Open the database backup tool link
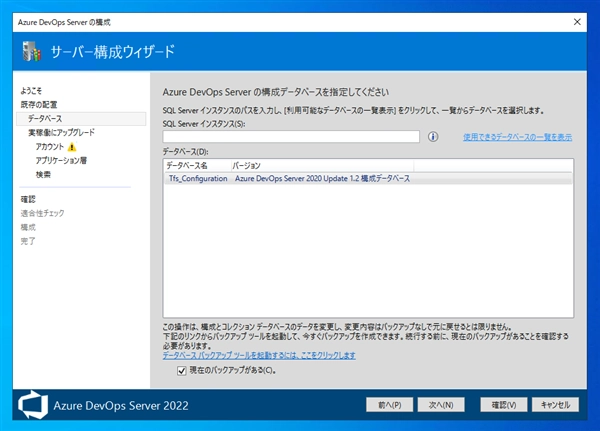 point(259,356)
